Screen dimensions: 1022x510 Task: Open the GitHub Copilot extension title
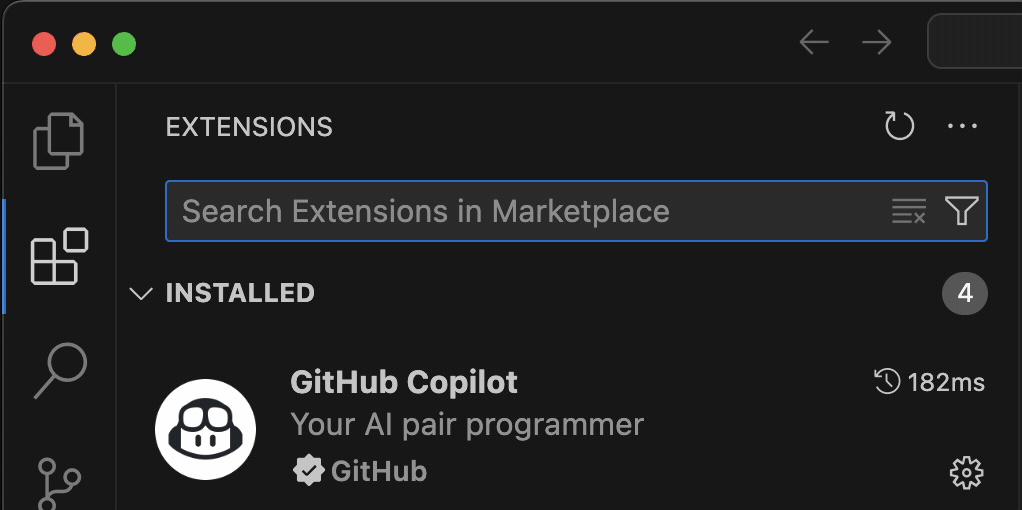coord(404,382)
